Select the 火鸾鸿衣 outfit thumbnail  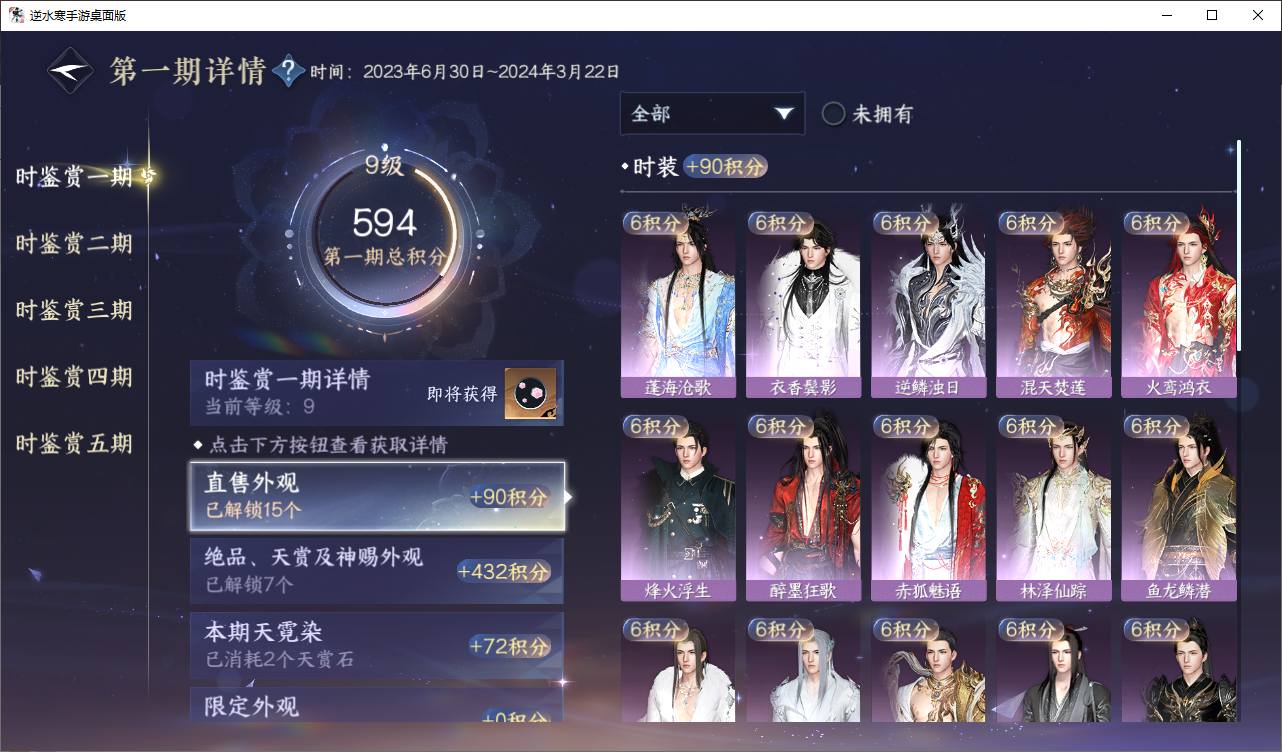pyautogui.click(x=1179, y=304)
